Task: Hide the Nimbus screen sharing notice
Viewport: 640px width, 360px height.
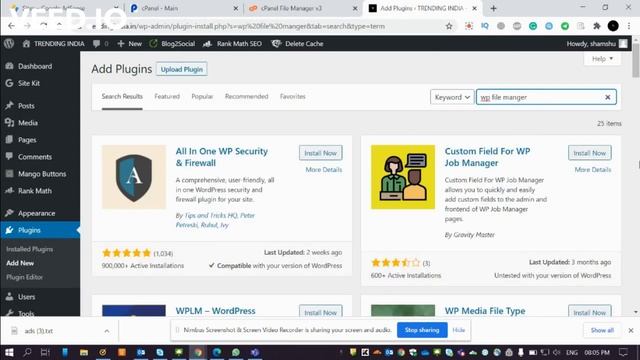Action: coord(458,330)
